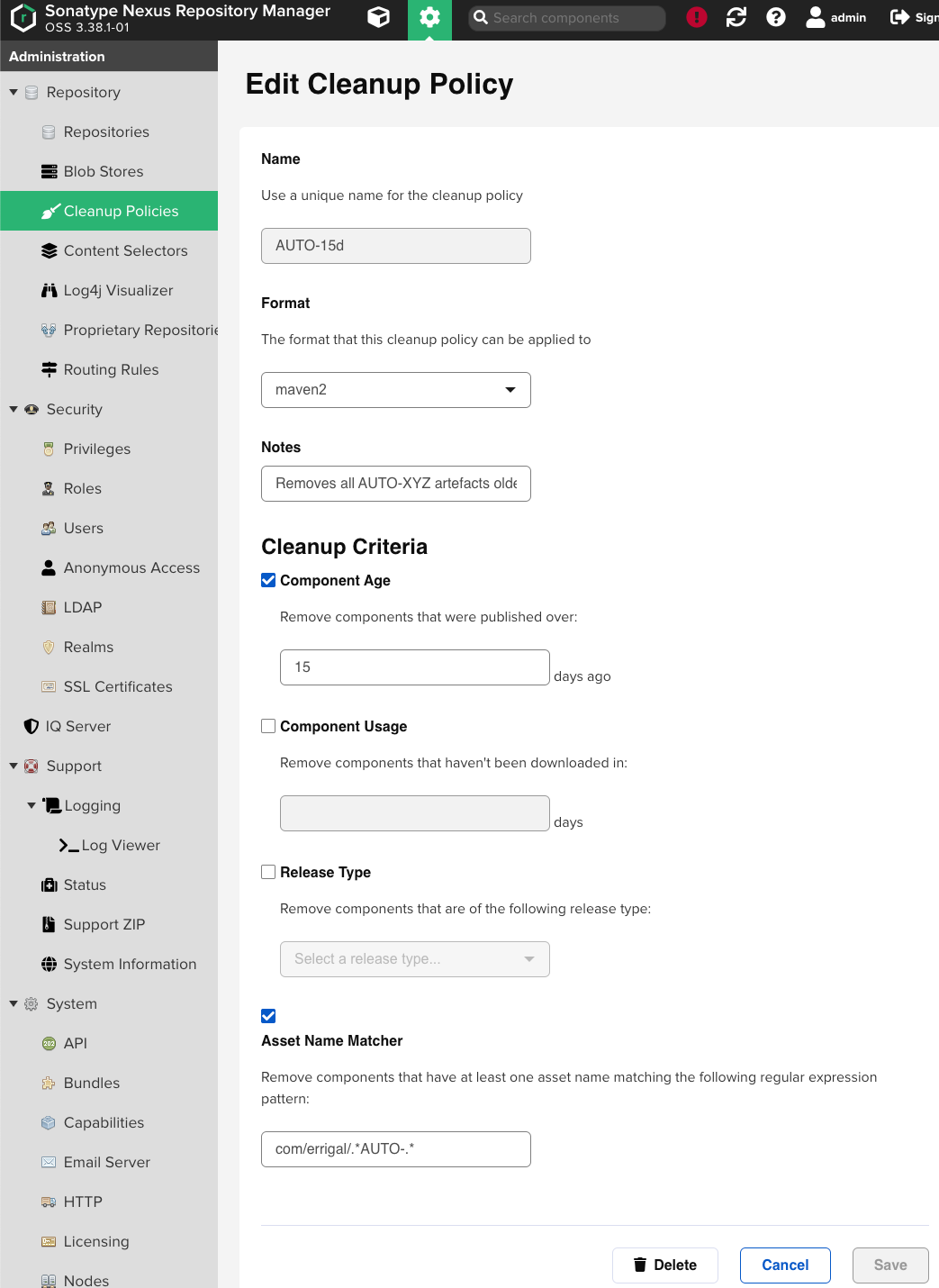This screenshot has width=939, height=1288.
Task: Click the admin user account icon
Action: (x=815, y=17)
